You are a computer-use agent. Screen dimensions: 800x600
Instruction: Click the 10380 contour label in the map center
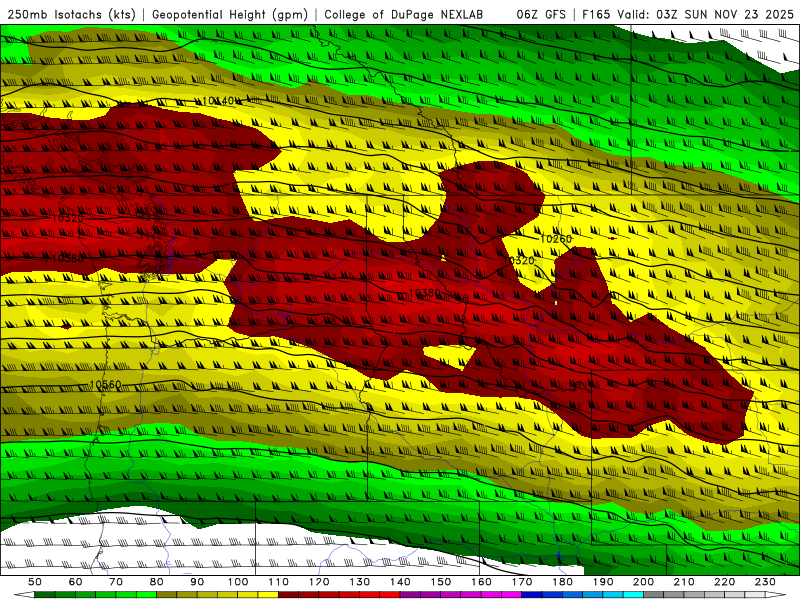pos(424,293)
